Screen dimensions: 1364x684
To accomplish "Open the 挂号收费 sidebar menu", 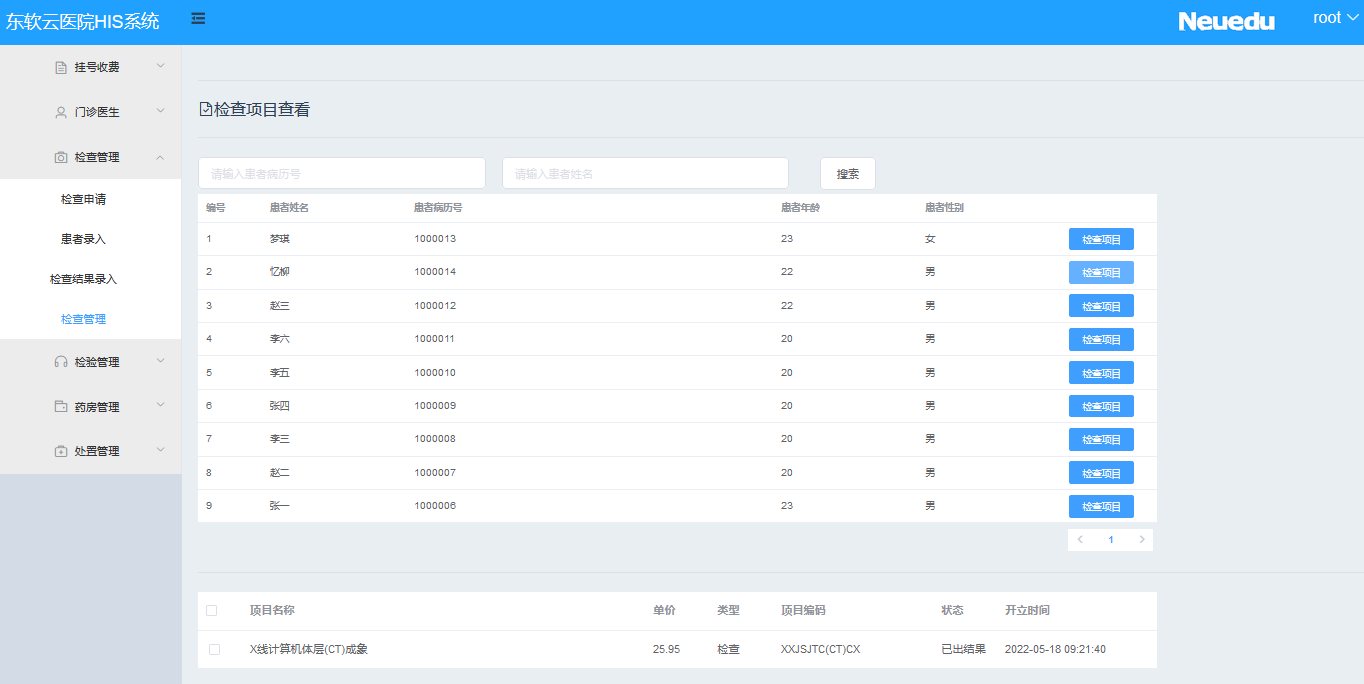I will coord(90,67).
